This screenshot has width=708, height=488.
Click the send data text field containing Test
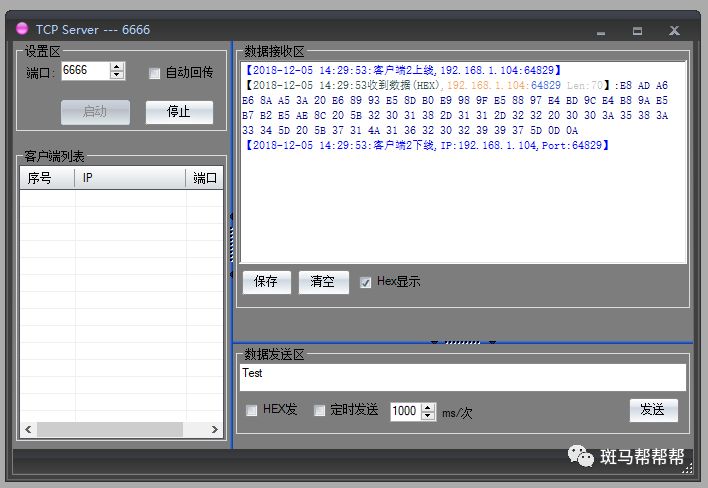[x=463, y=377]
